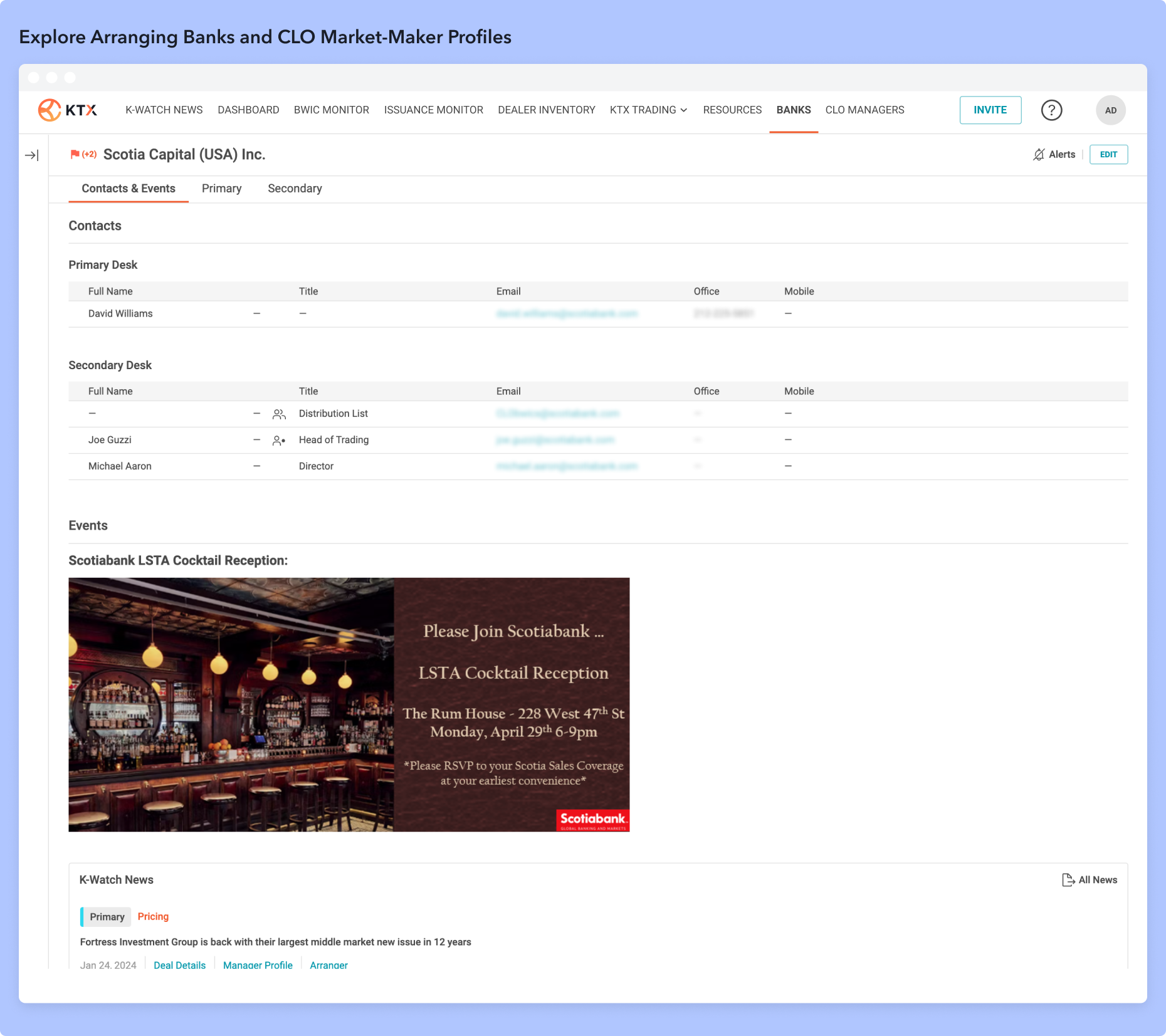Switch to the Secondary tab
Viewport: 1166px width, 1036px height.
click(x=295, y=189)
